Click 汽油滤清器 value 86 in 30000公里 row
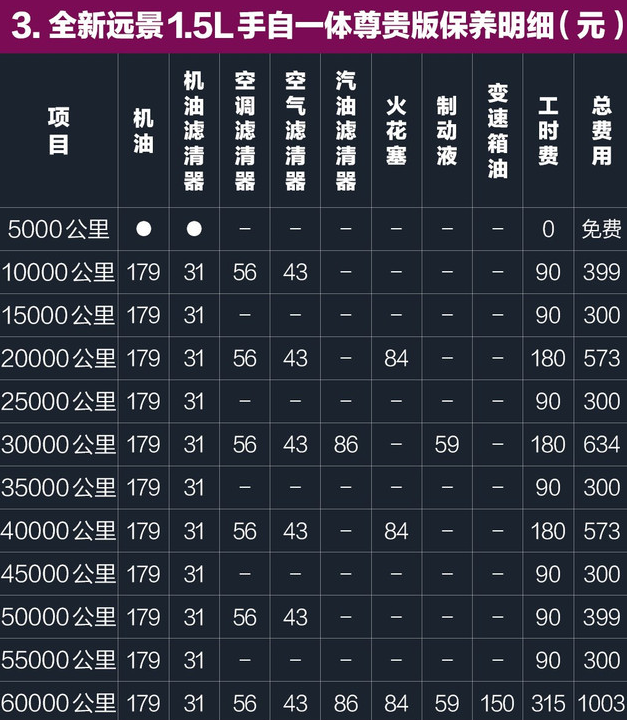Screen dimensions: 627x720 (x=345, y=444)
